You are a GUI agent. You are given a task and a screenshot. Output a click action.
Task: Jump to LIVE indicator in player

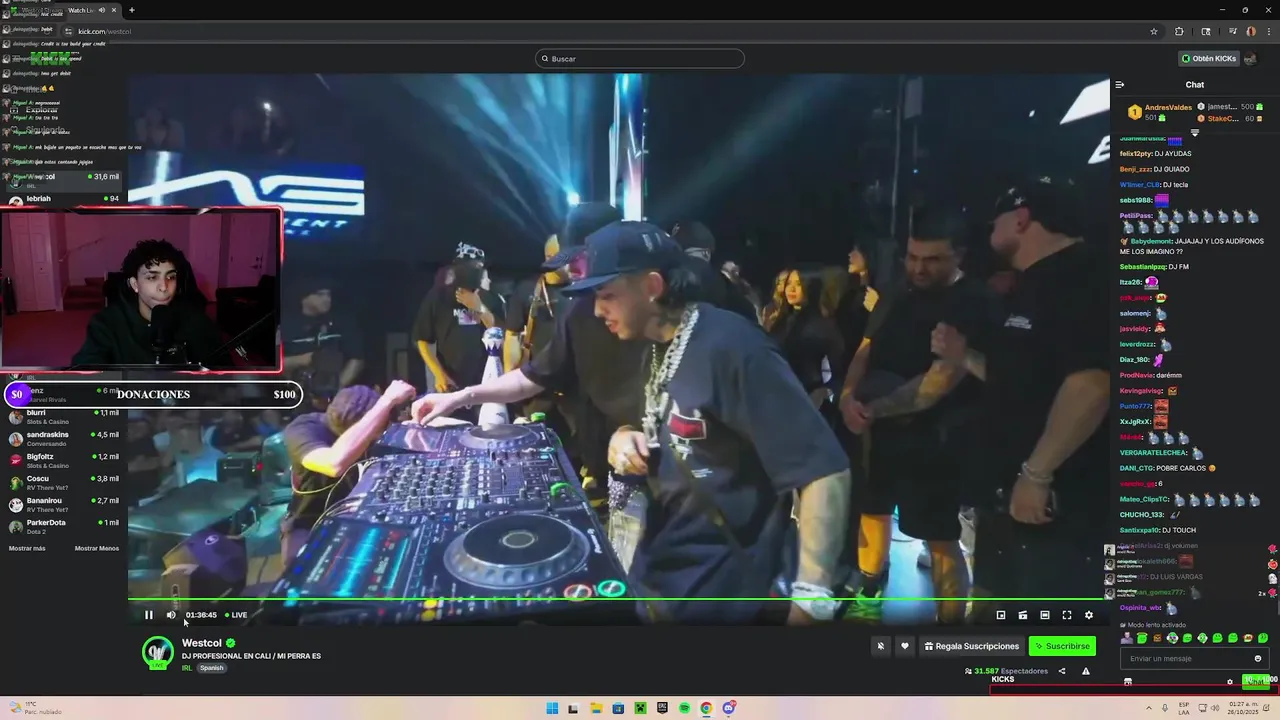click(x=236, y=615)
